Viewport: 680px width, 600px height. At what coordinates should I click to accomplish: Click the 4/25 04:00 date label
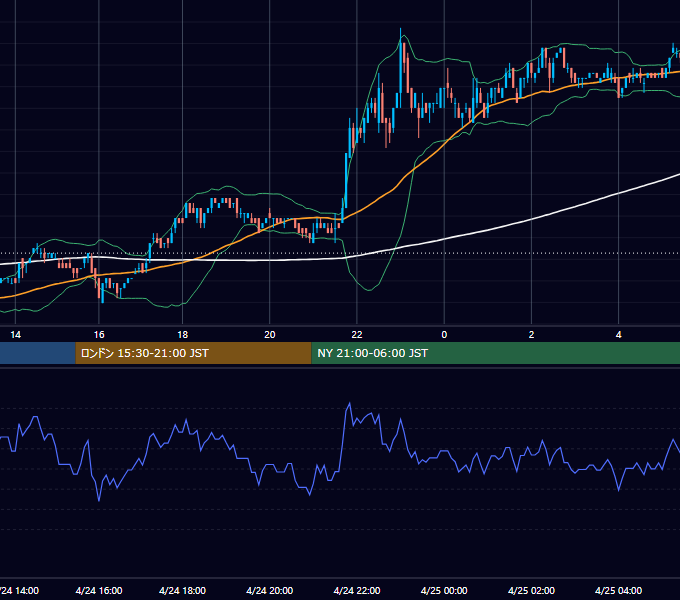click(x=618, y=590)
